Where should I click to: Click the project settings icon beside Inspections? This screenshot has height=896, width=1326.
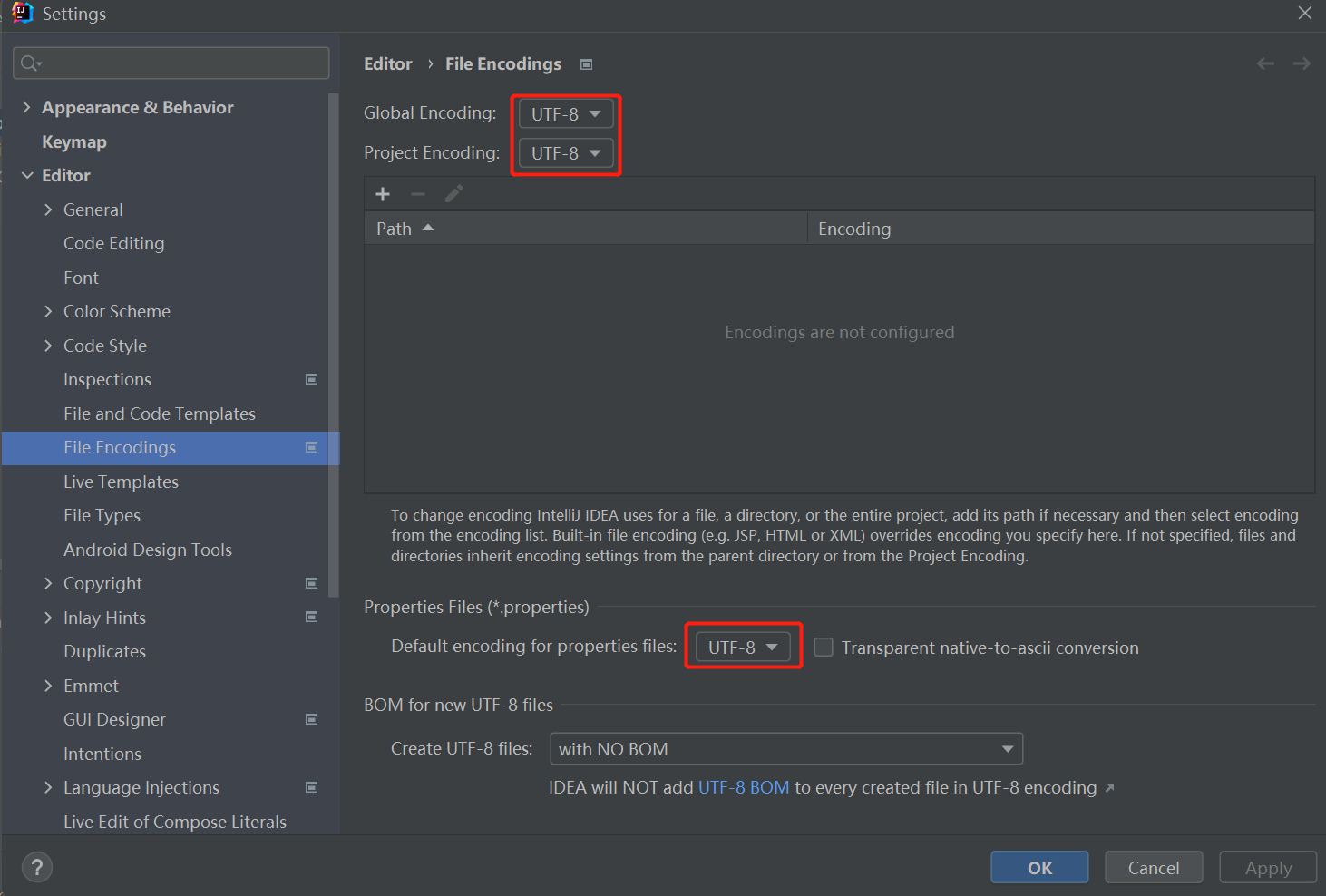[x=311, y=379]
